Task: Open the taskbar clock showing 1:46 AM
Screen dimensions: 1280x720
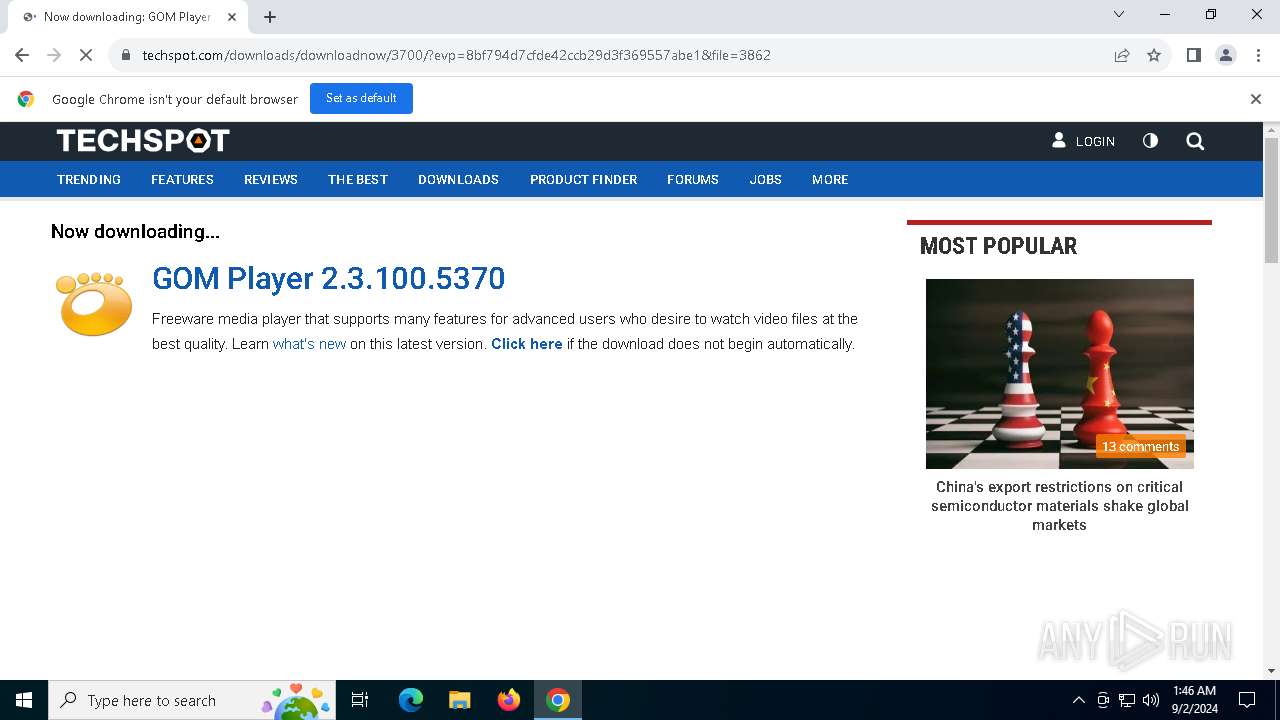Action: [1194, 700]
